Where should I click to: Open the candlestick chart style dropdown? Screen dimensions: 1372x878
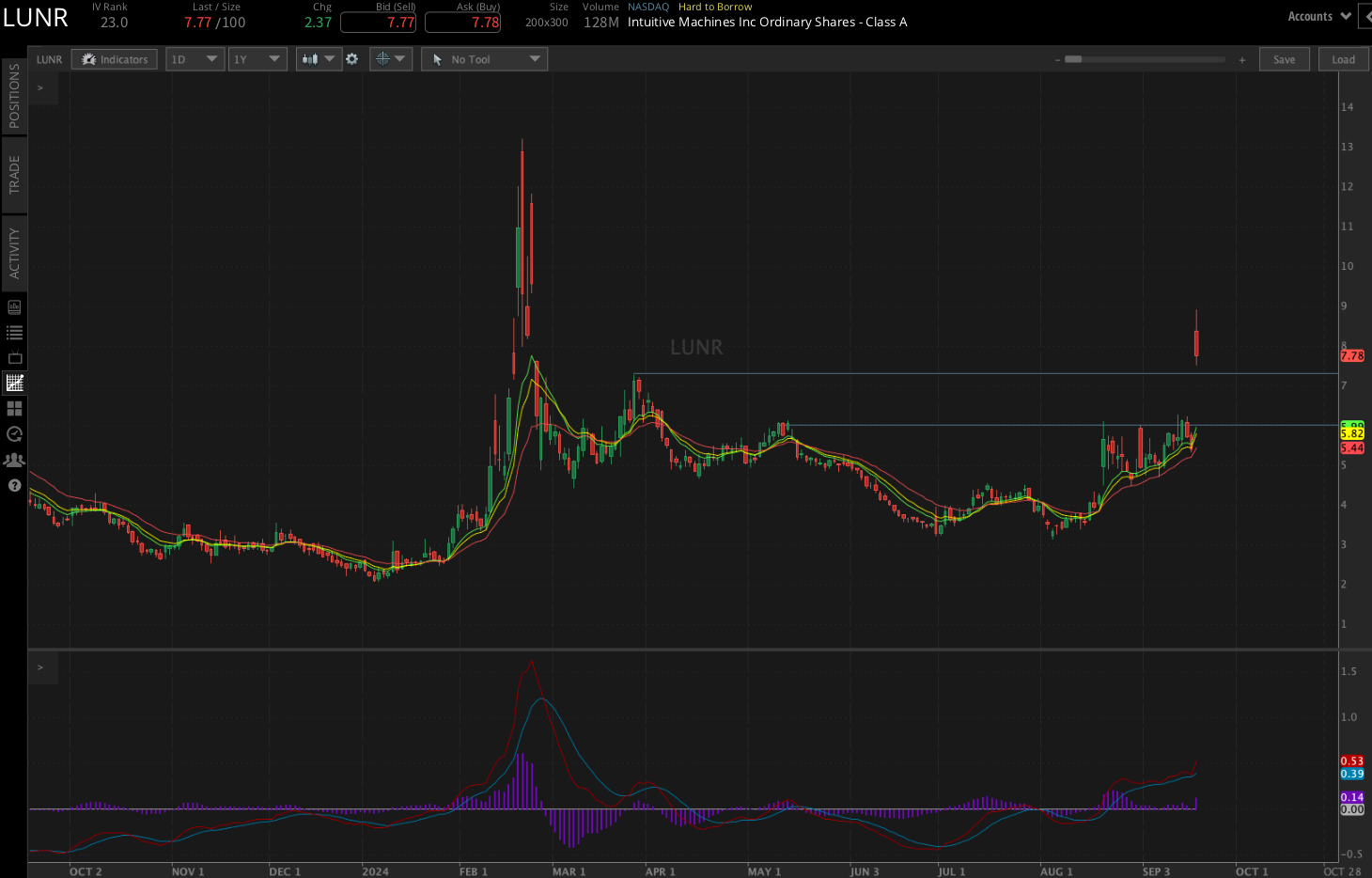pos(319,59)
